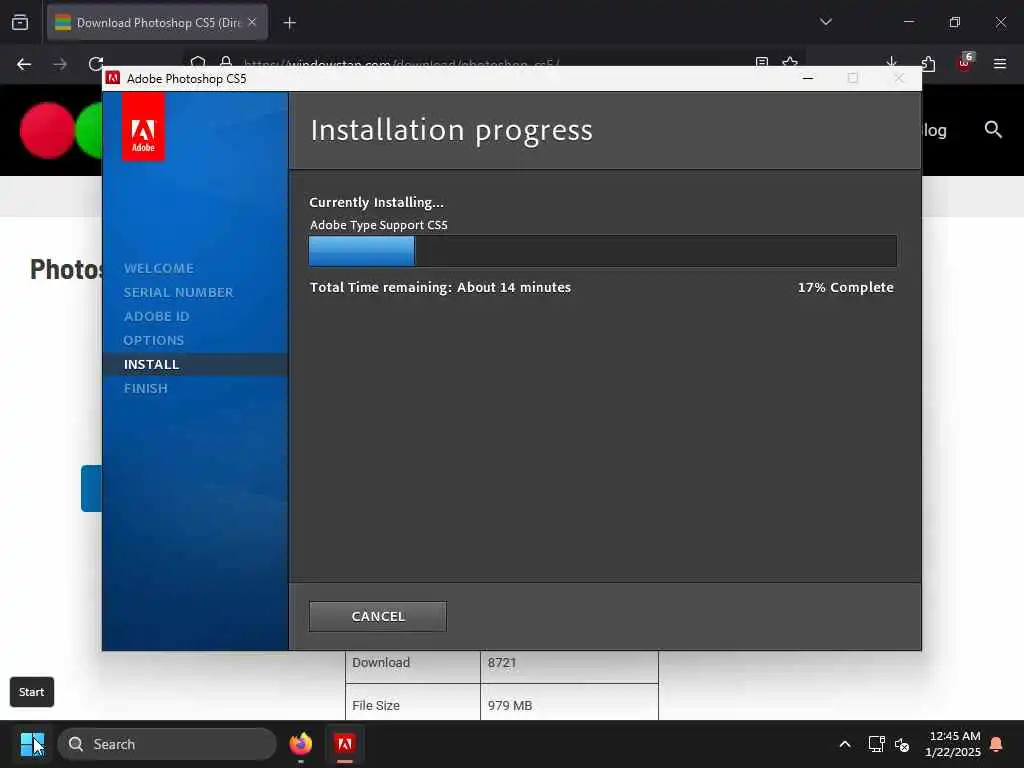Screen dimensions: 1024x768
Task: Click 'Total Time remaining: About 14 minutes' text
Action: pyautogui.click(x=440, y=287)
